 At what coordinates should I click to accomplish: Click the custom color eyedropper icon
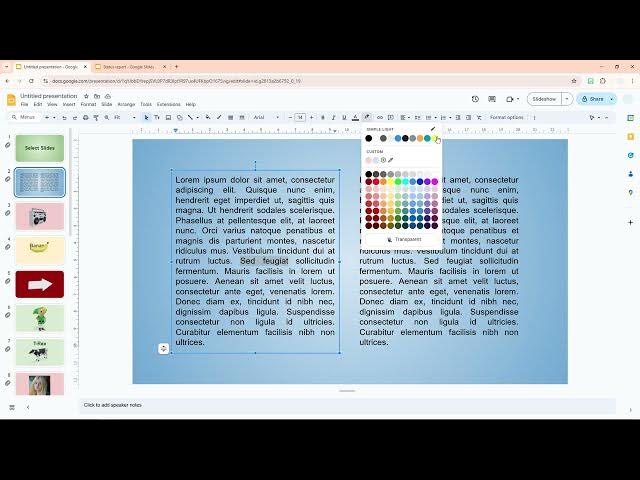pyautogui.click(x=391, y=160)
